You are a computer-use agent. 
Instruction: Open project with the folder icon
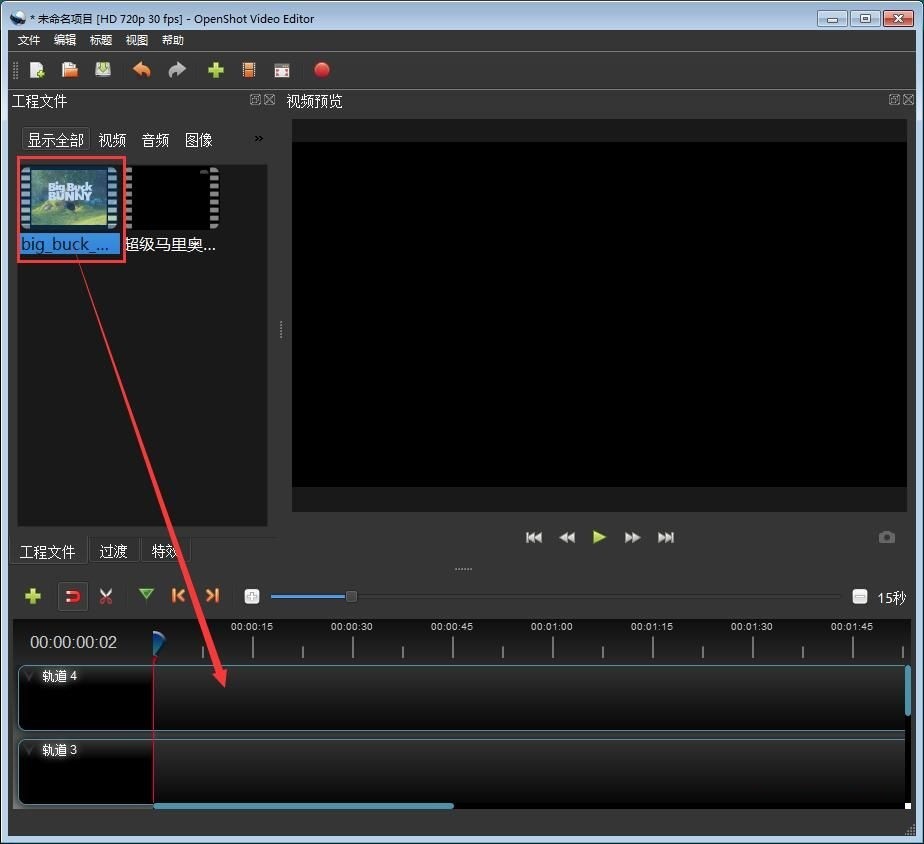(x=70, y=70)
